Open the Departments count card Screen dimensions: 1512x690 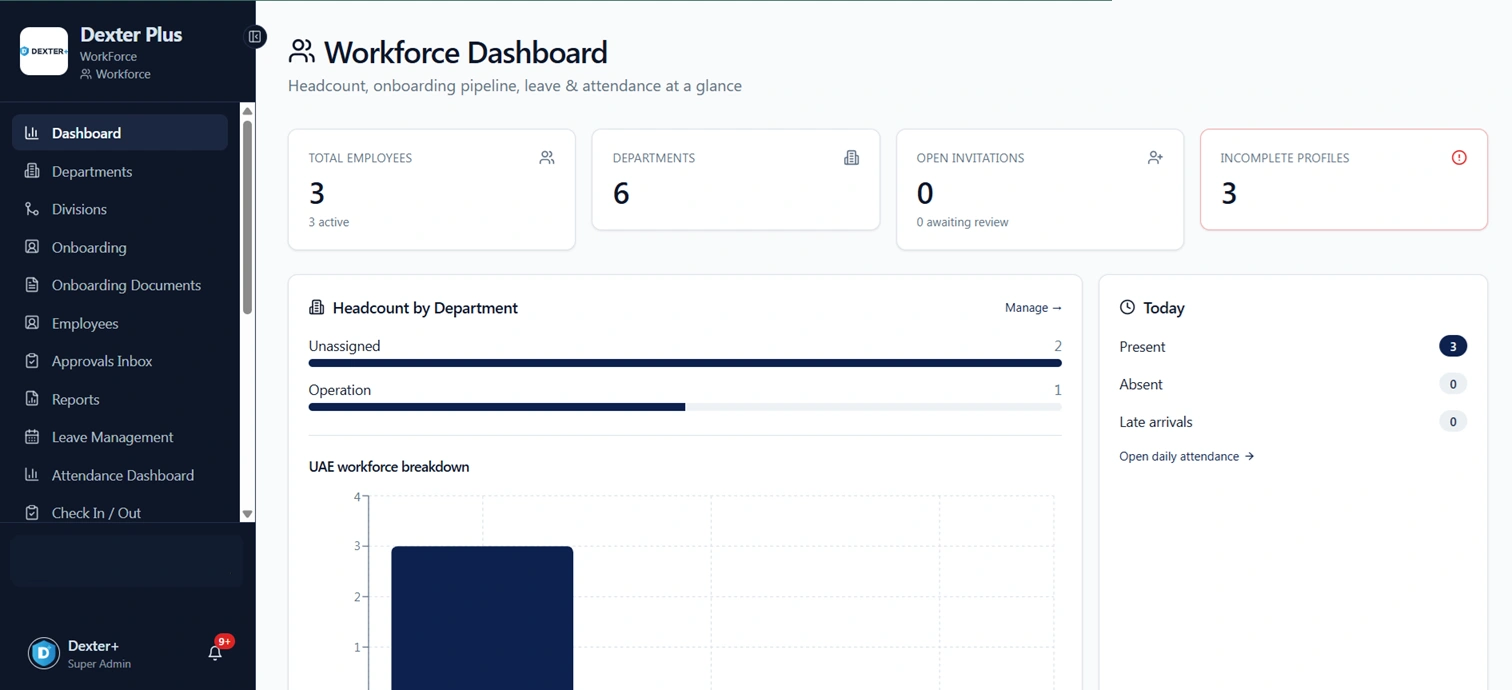tap(736, 180)
